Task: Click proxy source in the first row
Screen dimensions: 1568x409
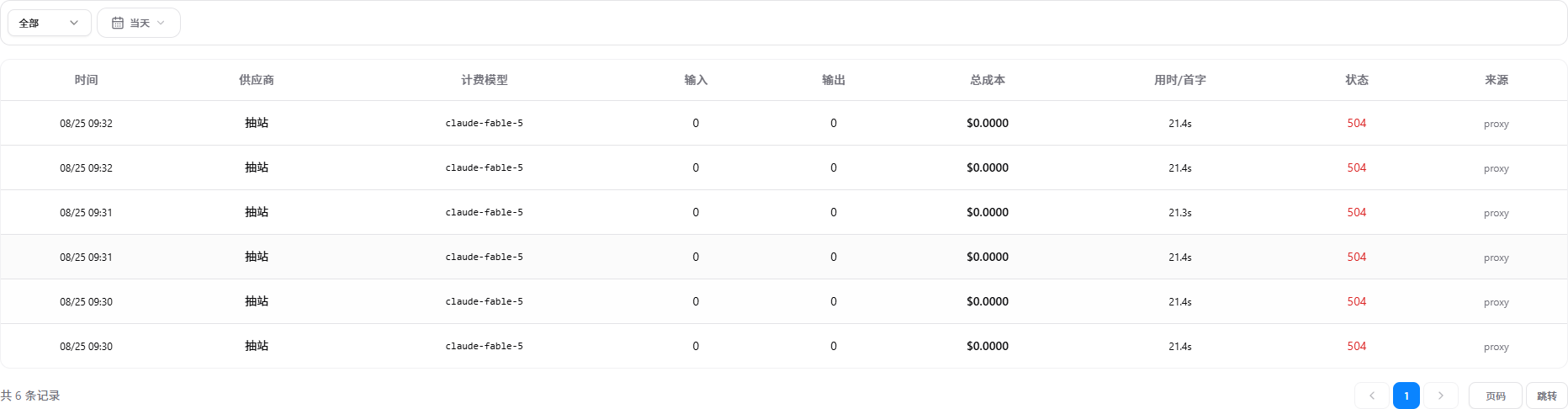Action: click(x=1496, y=124)
